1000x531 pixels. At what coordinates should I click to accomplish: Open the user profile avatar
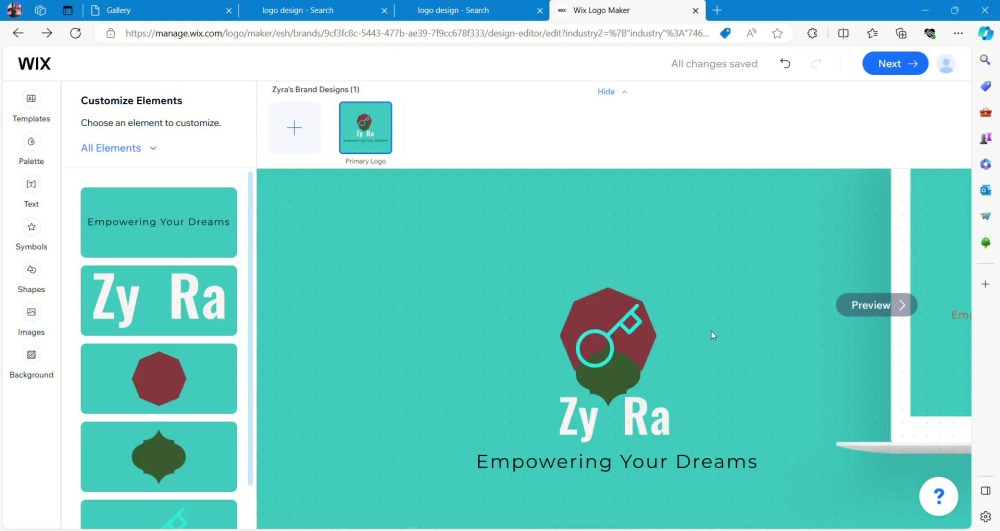(946, 64)
